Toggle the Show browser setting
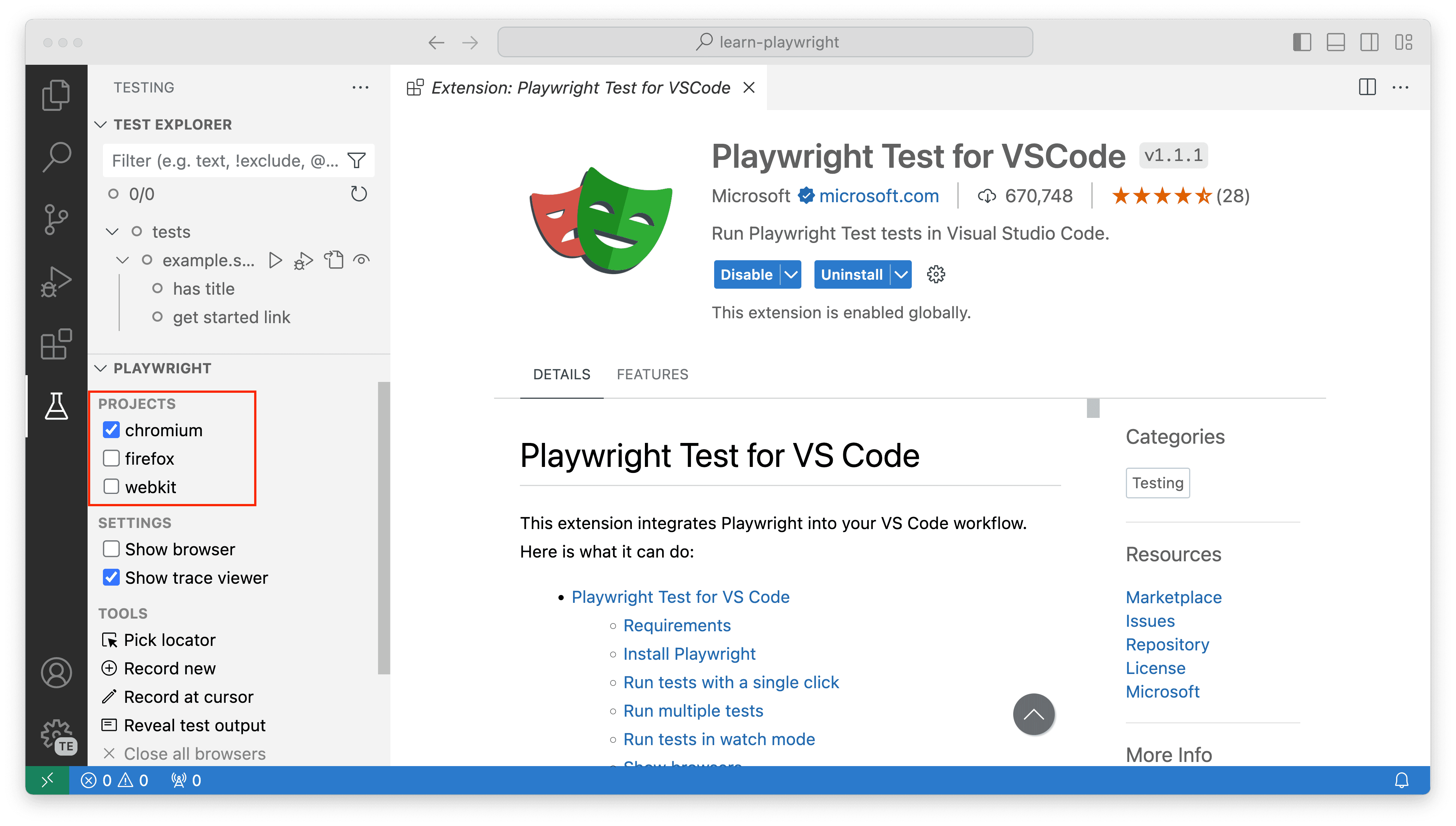This screenshot has height=826, width=1456. click(111, 549)
